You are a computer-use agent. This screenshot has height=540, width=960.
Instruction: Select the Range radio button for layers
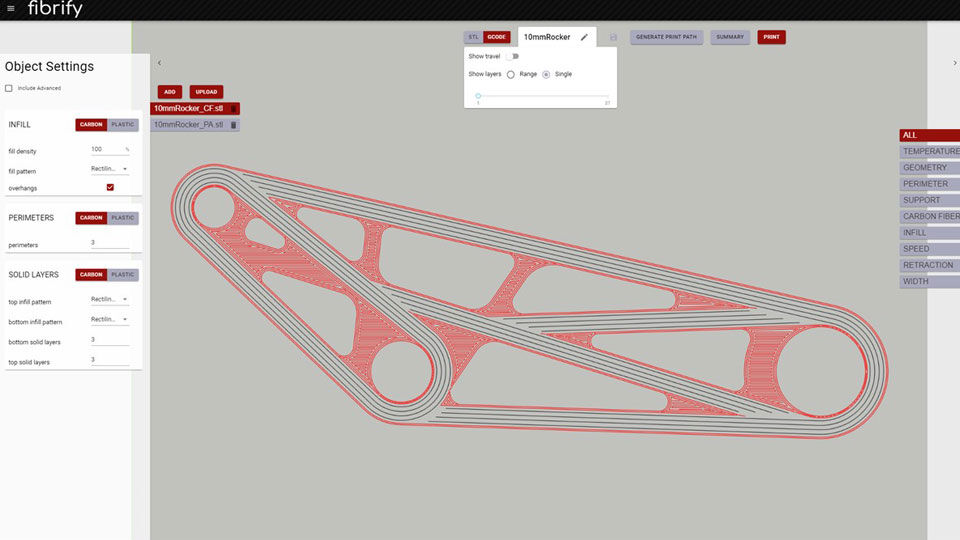click(511, 74)
